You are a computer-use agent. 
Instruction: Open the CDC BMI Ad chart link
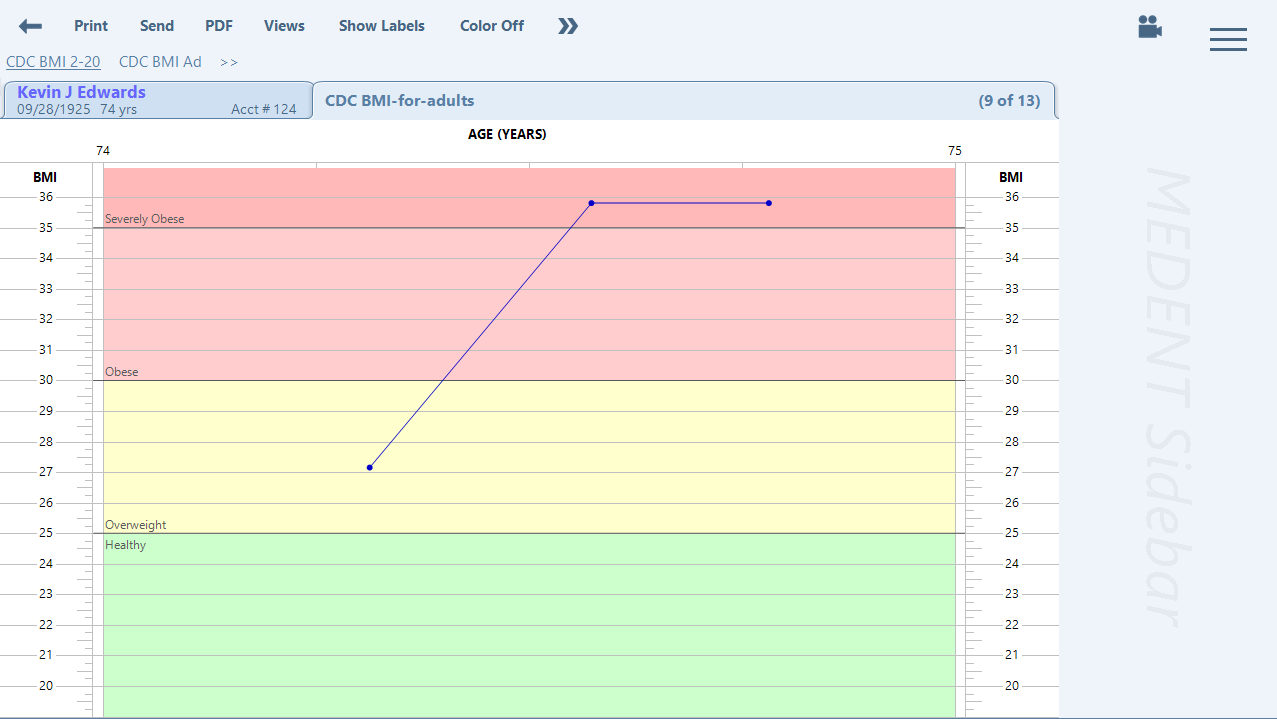(x=160, y=62)
